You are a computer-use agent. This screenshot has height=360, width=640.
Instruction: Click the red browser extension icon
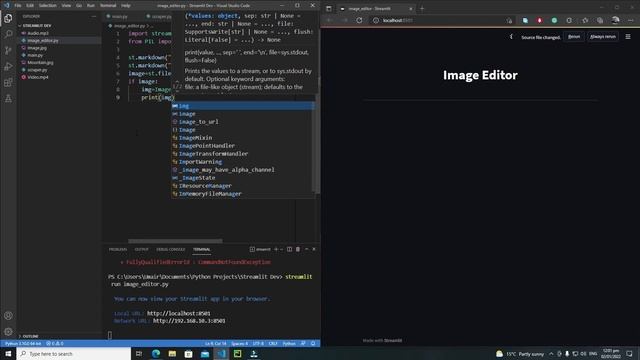(x=540, y=20)
